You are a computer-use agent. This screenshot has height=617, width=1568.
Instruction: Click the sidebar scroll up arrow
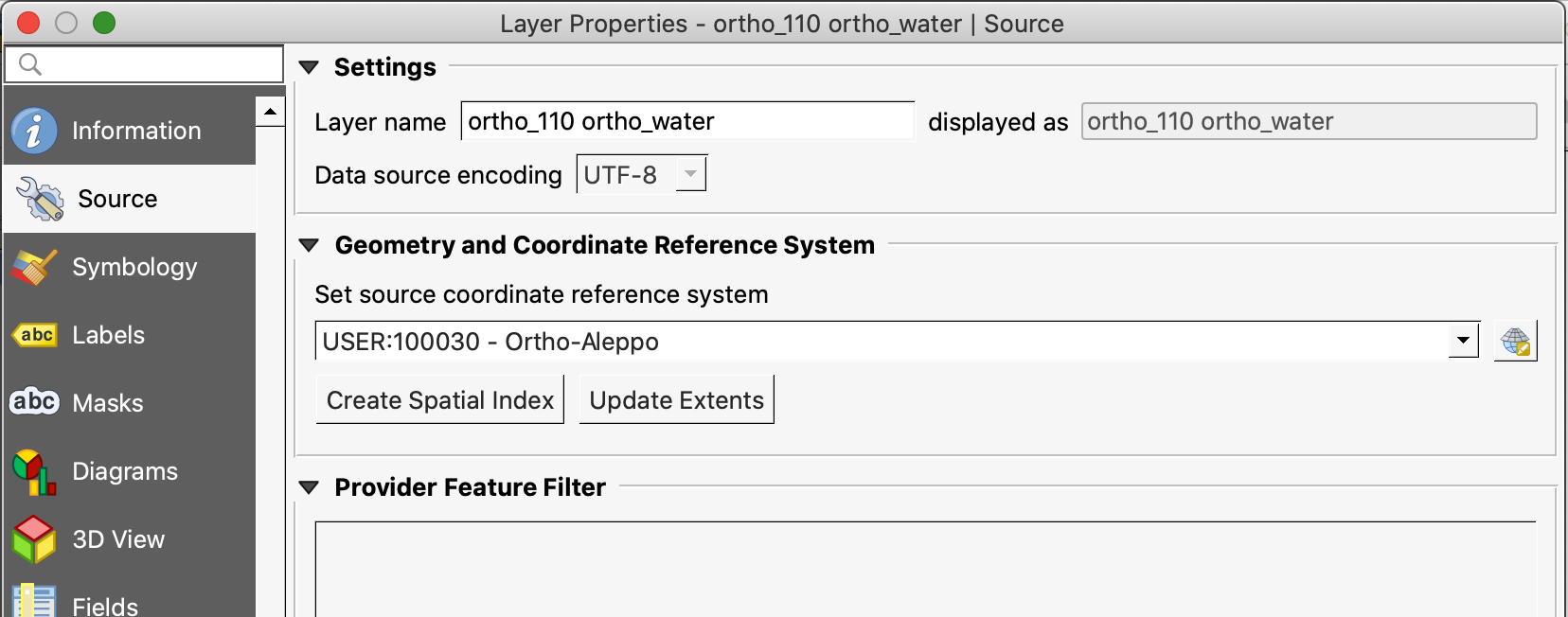pos(271,112)
